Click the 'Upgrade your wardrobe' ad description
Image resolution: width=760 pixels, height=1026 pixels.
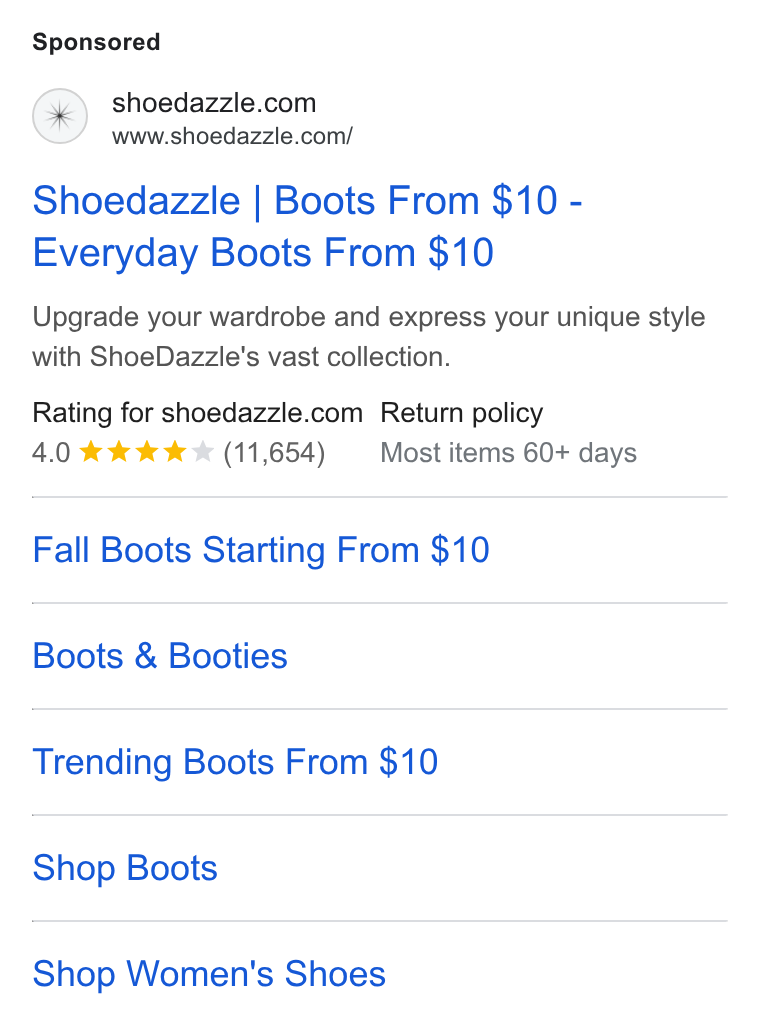[x=369, y=337]
